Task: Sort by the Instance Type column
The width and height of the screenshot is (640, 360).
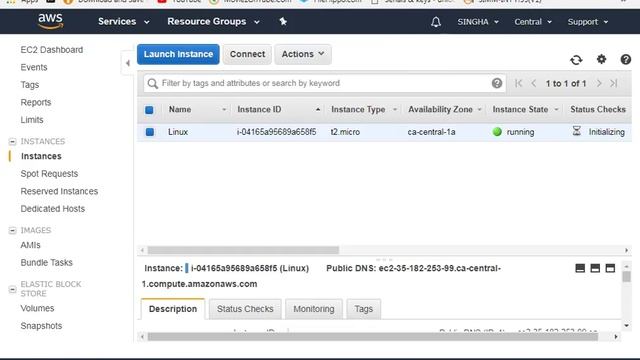Action: (x=358, y=109)
